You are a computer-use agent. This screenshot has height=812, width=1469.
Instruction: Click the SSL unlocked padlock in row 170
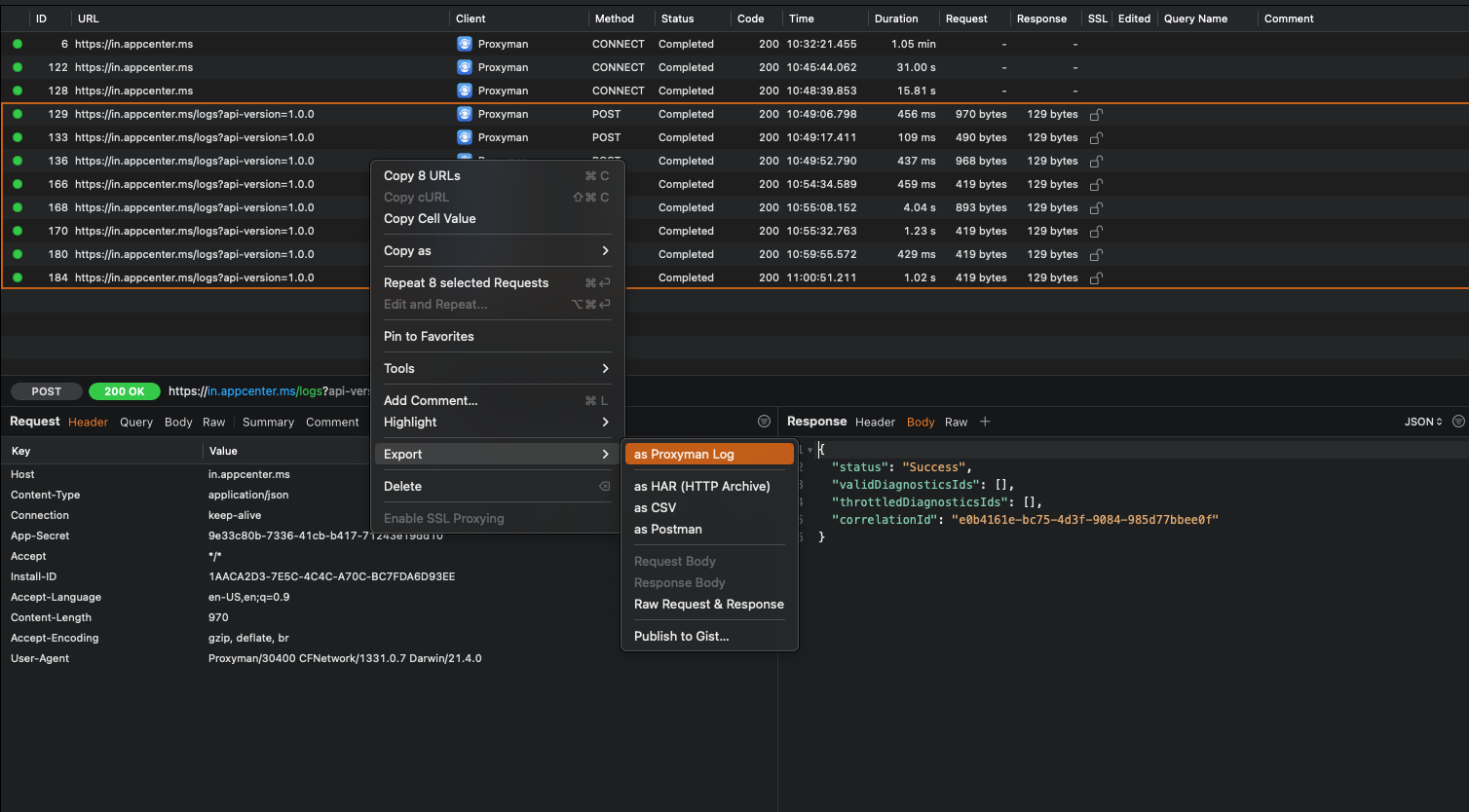click(x=1096, y=231)
